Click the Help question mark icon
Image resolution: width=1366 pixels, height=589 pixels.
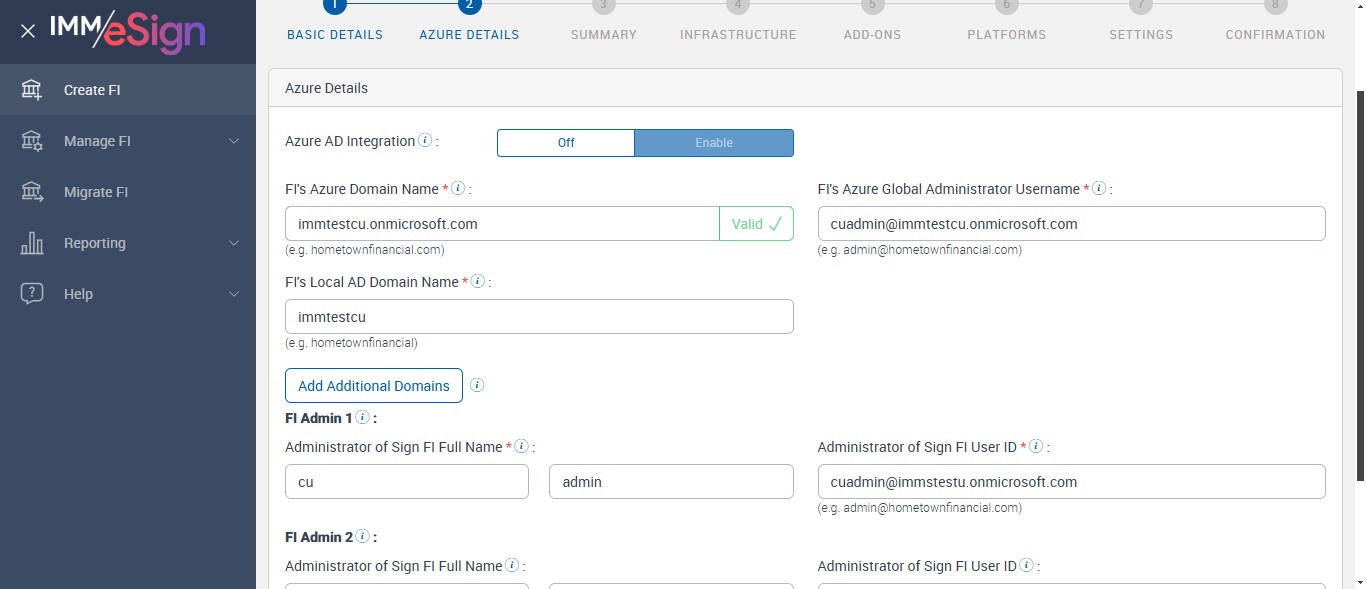click(x=32, y=294)
